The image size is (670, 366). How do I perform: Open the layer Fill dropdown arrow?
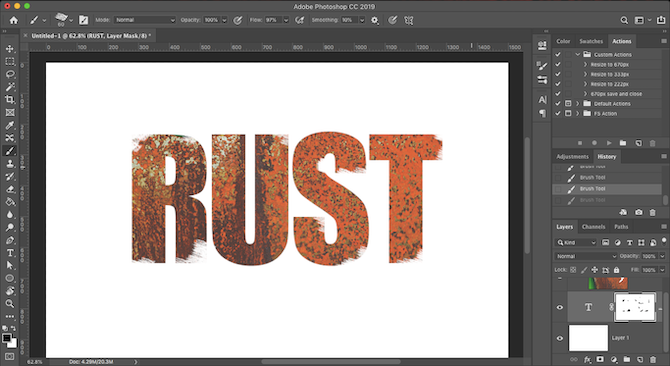662,270
